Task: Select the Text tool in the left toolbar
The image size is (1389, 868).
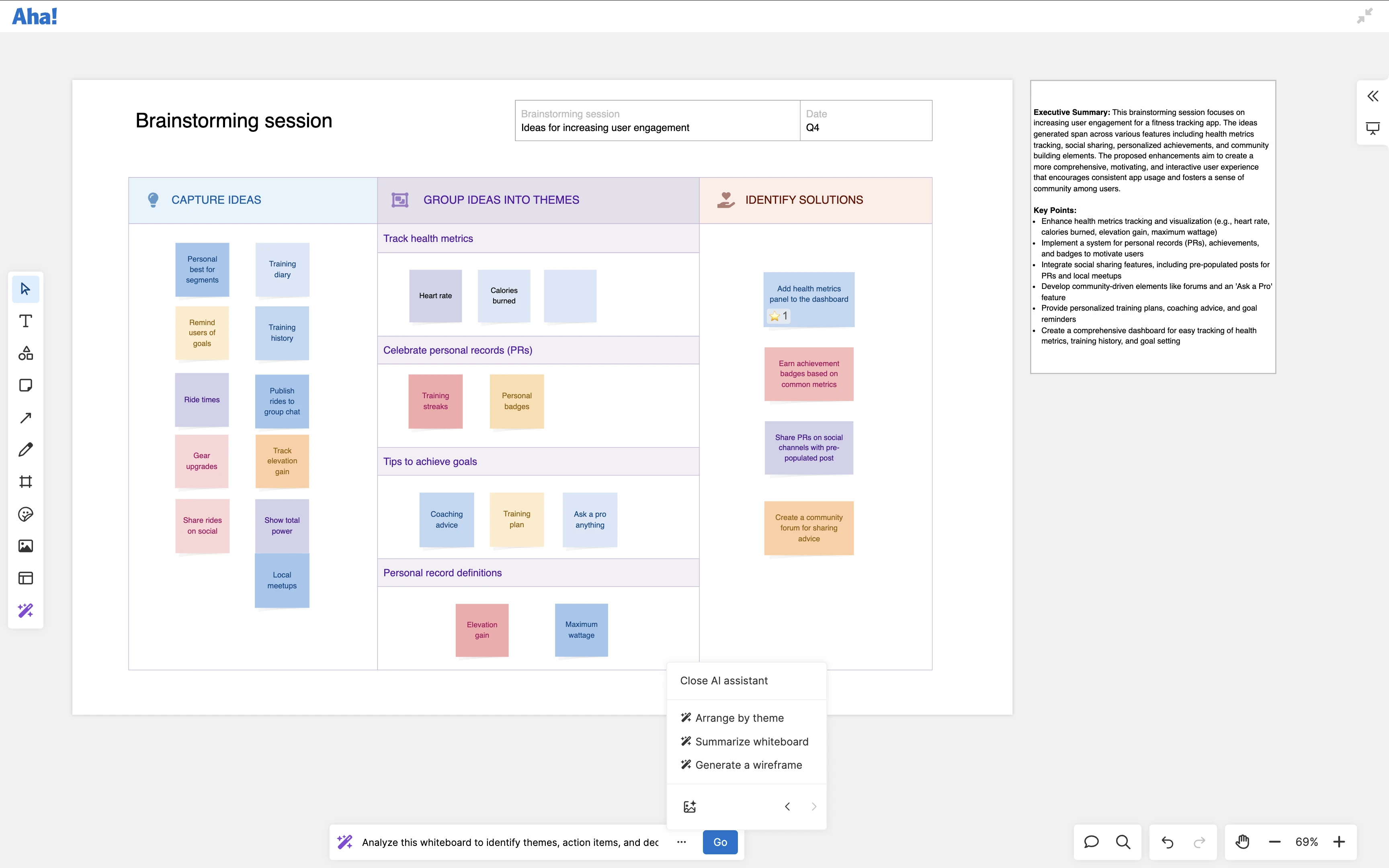Action: coord(25,321)
